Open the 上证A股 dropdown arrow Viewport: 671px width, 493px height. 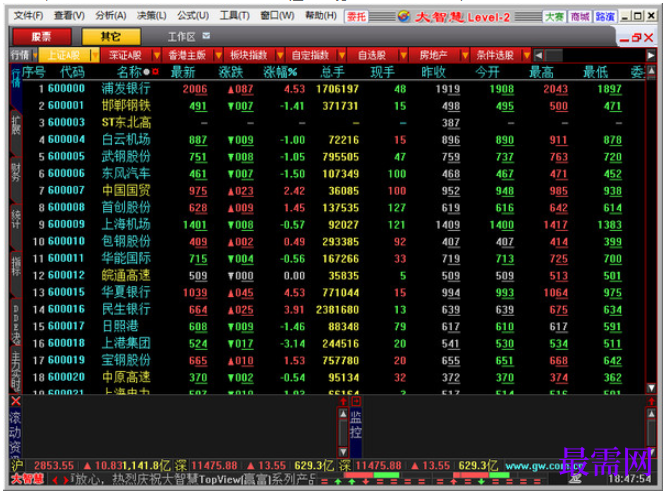coord(95,55)
